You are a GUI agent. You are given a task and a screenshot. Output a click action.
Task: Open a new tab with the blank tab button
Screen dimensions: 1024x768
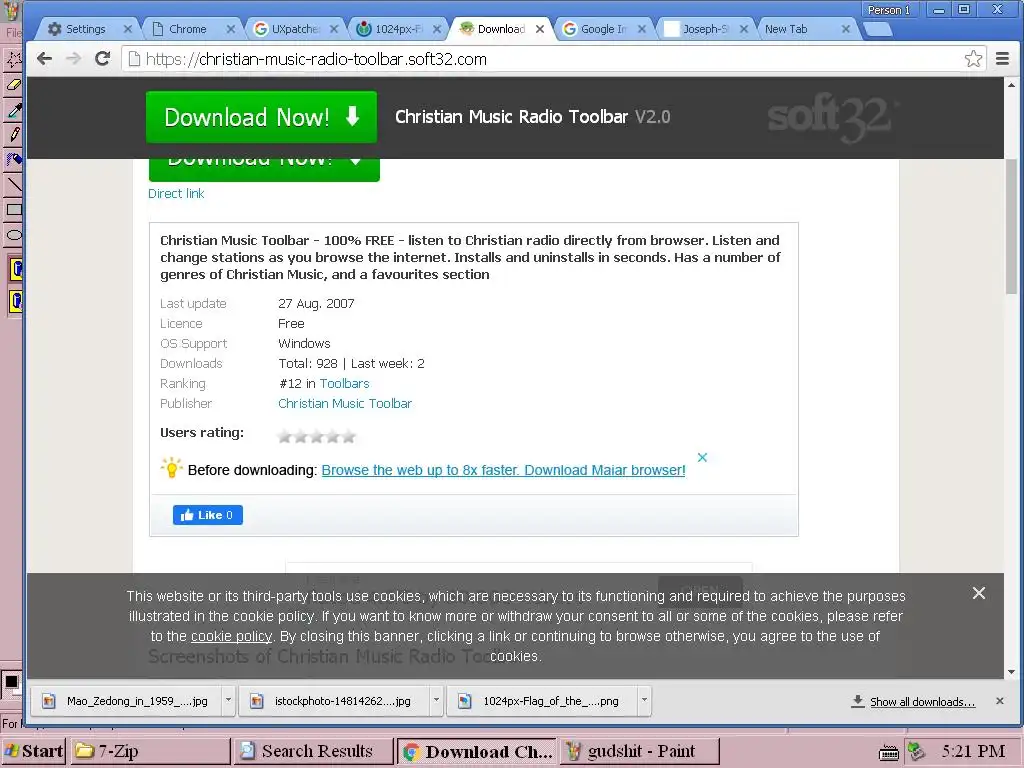pos(878,29)
